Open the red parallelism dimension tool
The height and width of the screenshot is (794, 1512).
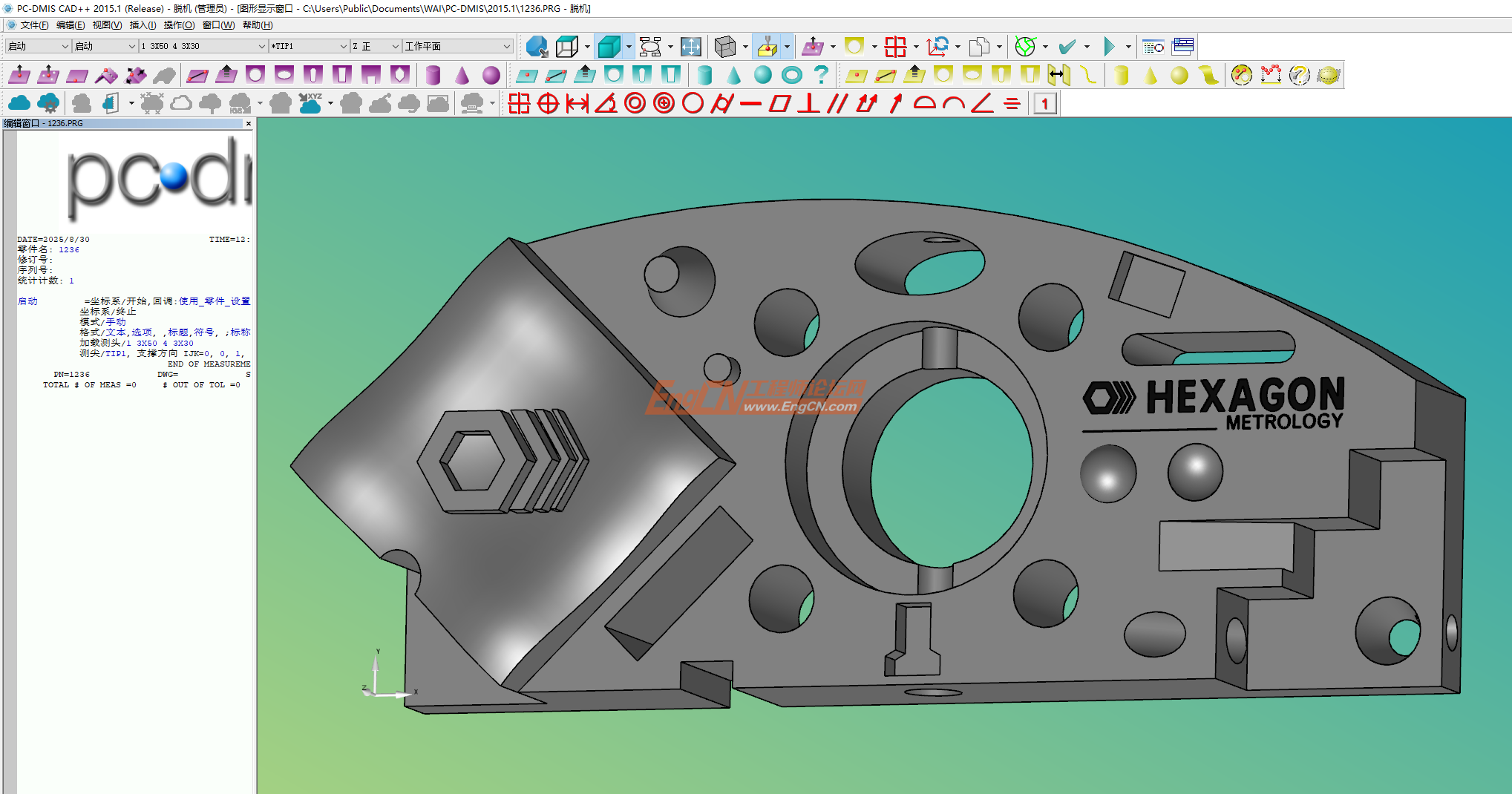pyautogui.click(x=837, y=103)
